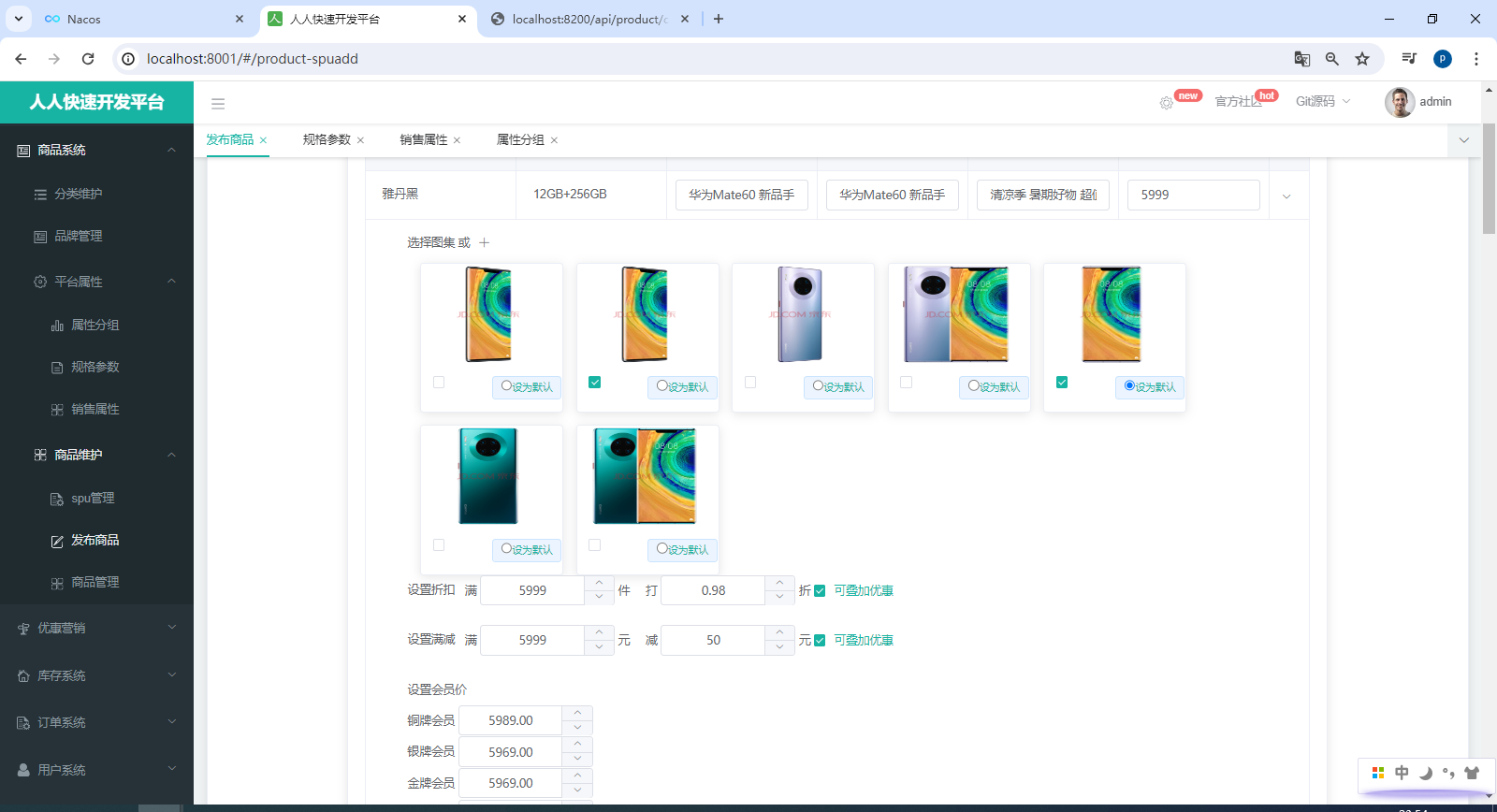Click the 优惠营销 icon

(x=23, y=629)
